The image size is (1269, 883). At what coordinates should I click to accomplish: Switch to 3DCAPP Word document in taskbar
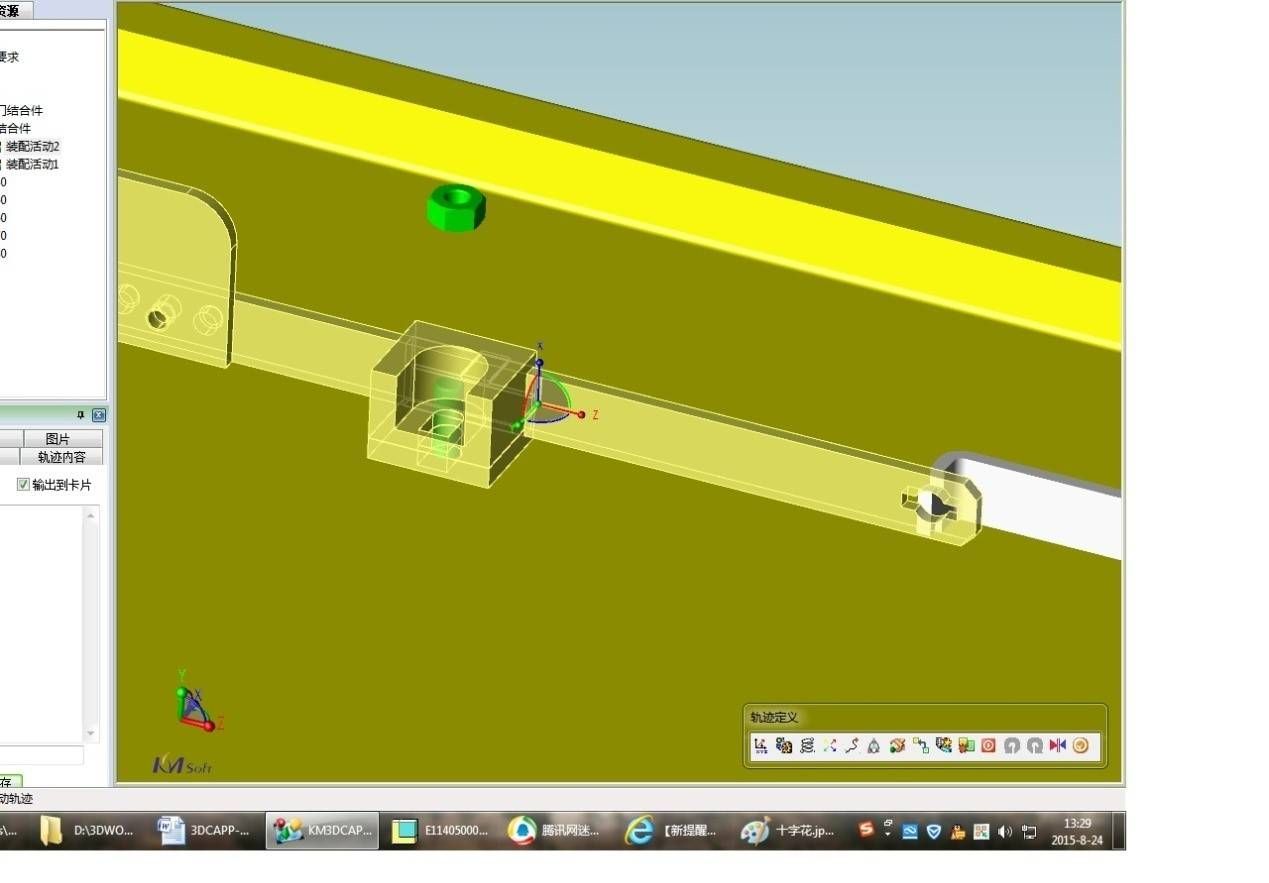(206, 831)
